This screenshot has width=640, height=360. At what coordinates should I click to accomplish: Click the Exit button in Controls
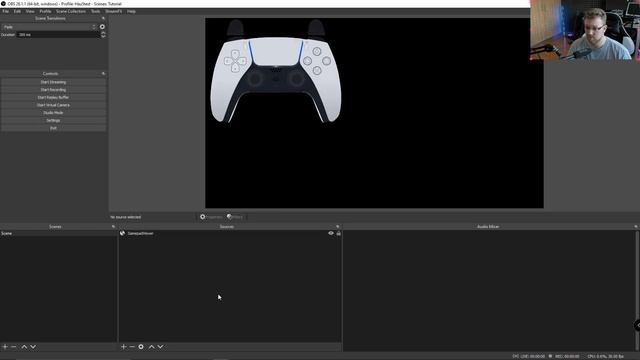(53, 128)
